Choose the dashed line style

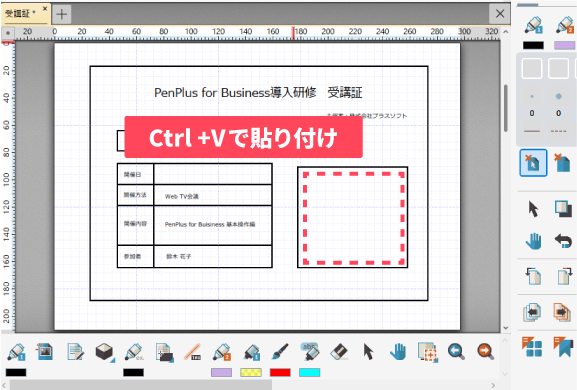tap(558, 131)
